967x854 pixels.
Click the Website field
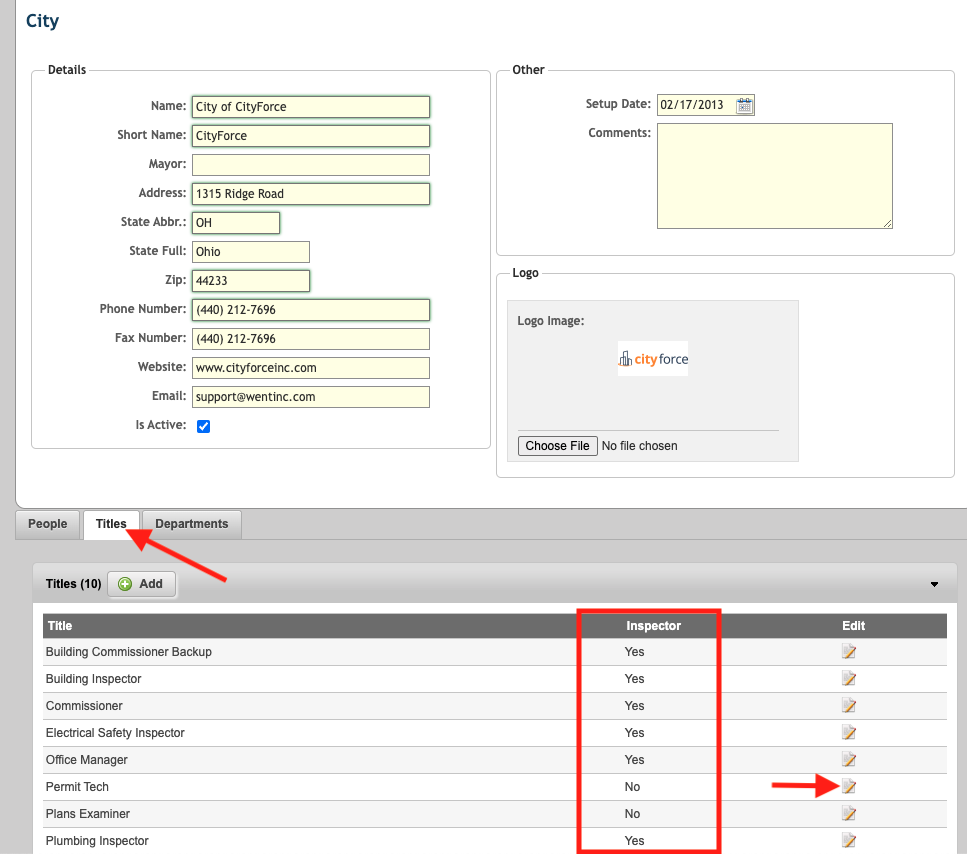click(311, 367)
